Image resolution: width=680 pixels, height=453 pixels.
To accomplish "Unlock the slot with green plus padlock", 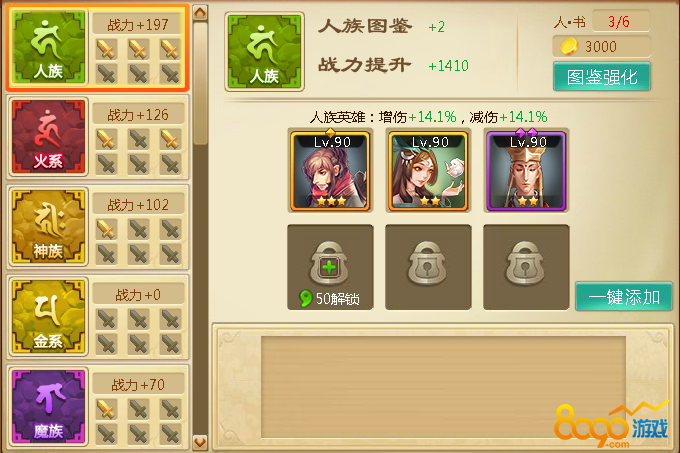I will click(330, 267).
